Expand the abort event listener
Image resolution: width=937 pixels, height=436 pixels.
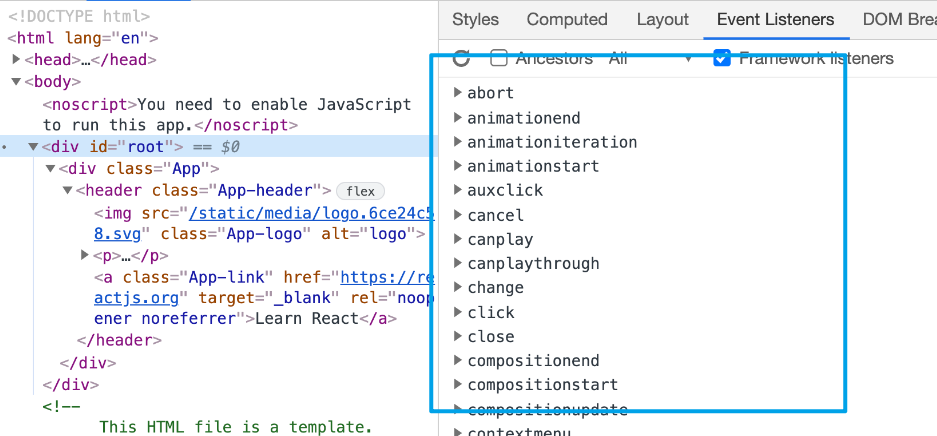pos(457,93)
